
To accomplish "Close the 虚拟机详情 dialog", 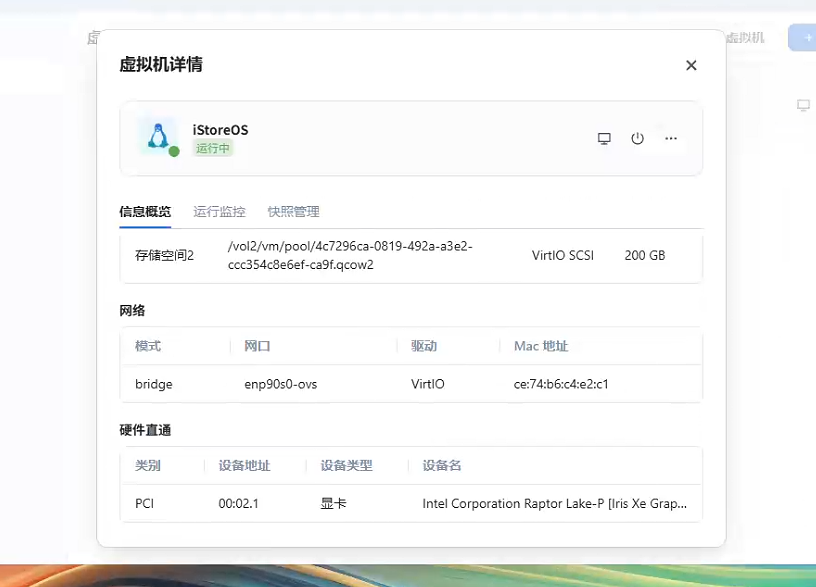I will [x=691, y=65].
